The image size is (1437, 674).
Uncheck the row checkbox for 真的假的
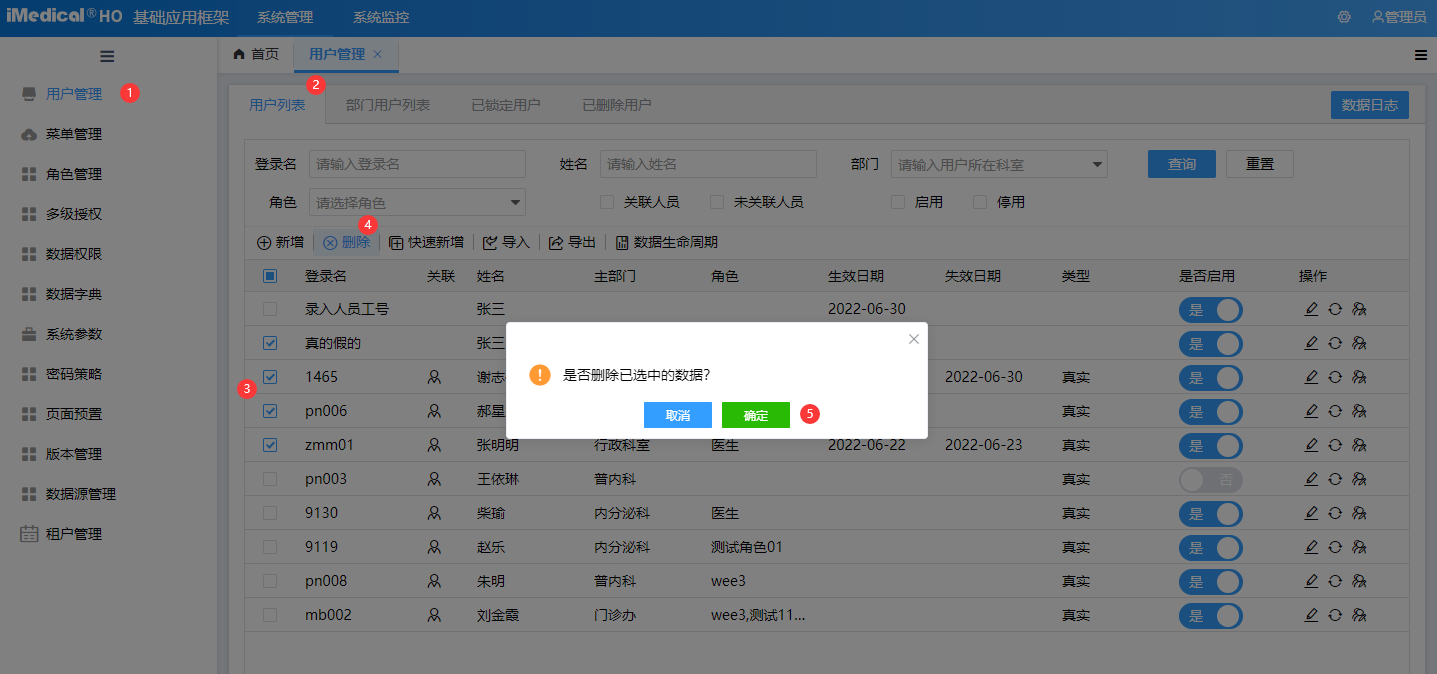[x=269, y=343]
